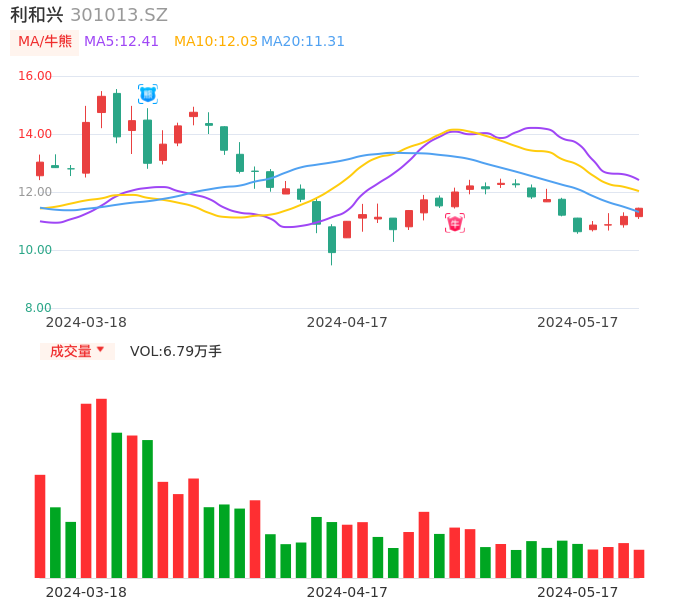Image resolution: width=686 pixels, height=606 pixels.
Task: Click the 16.00 price axis label
Action: pyautogui.click(x=36, y=76)
